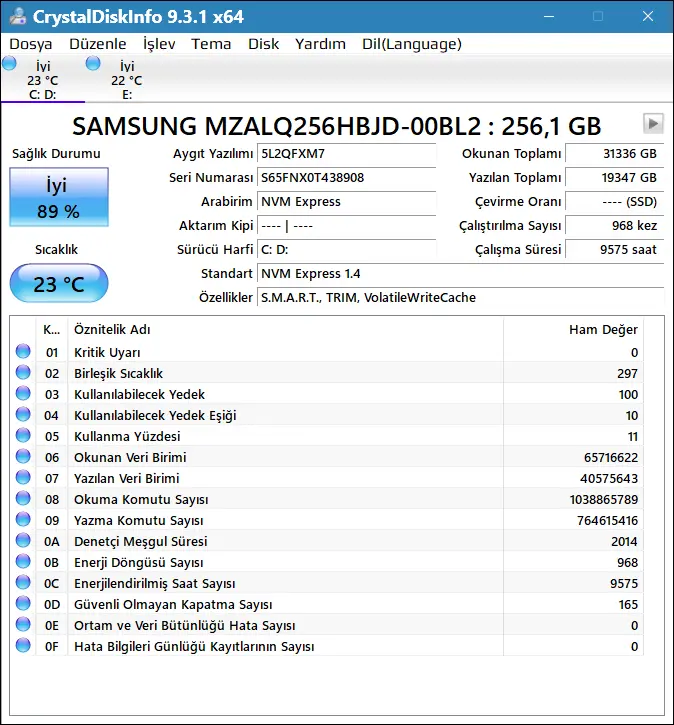Click the Çalıştırılma Sayısı value 968 kez
Image resolution: width=674 pixels, height=725 pixels.
click(614, 226)
